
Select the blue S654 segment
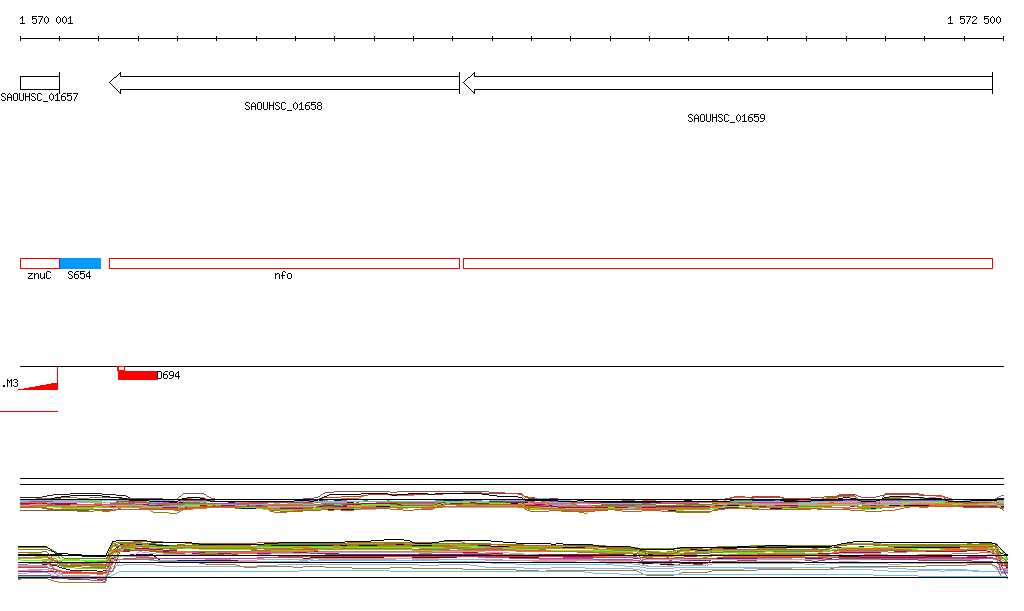(80, 264)
